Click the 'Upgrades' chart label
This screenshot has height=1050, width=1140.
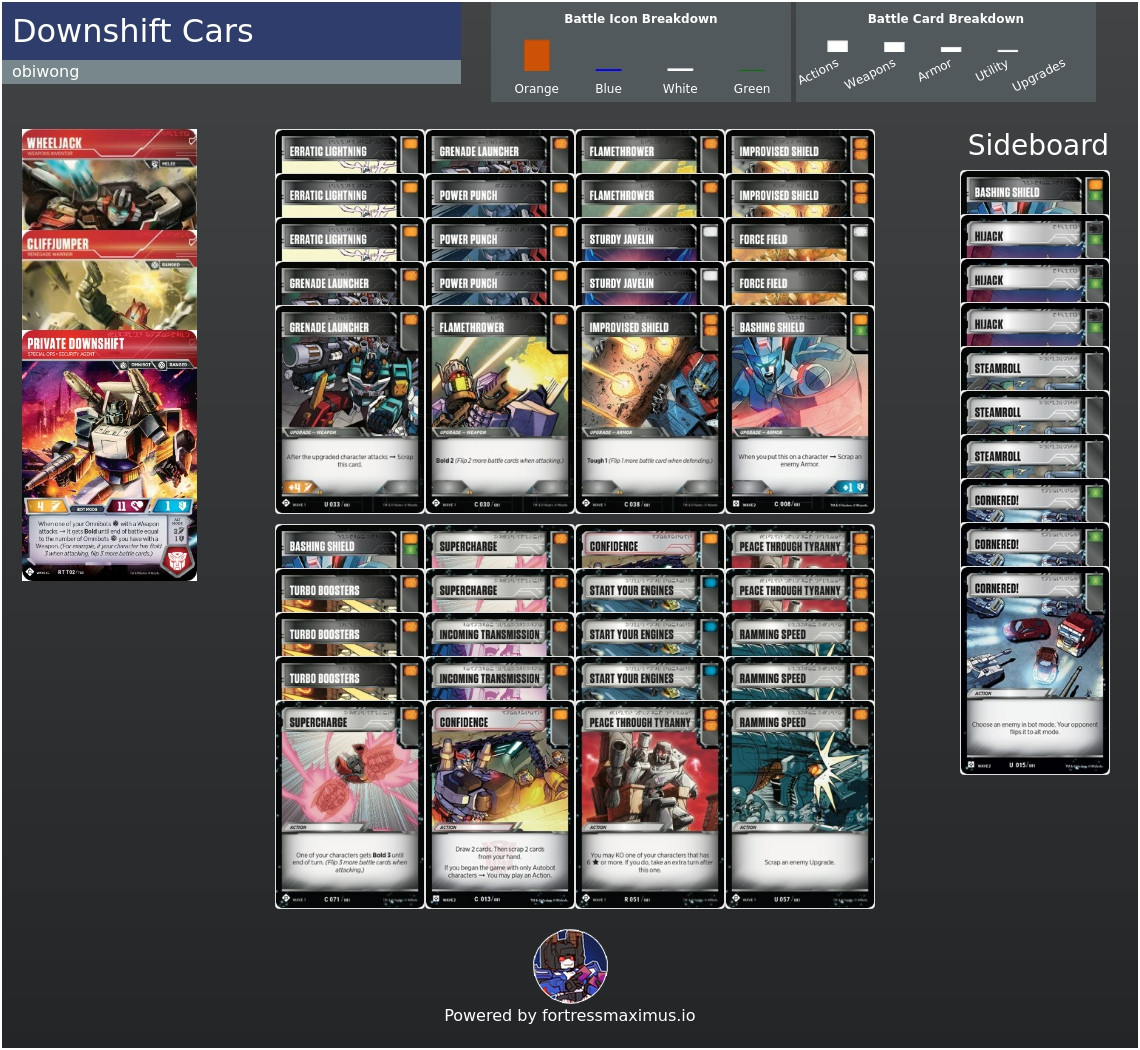pos(1038,74)
